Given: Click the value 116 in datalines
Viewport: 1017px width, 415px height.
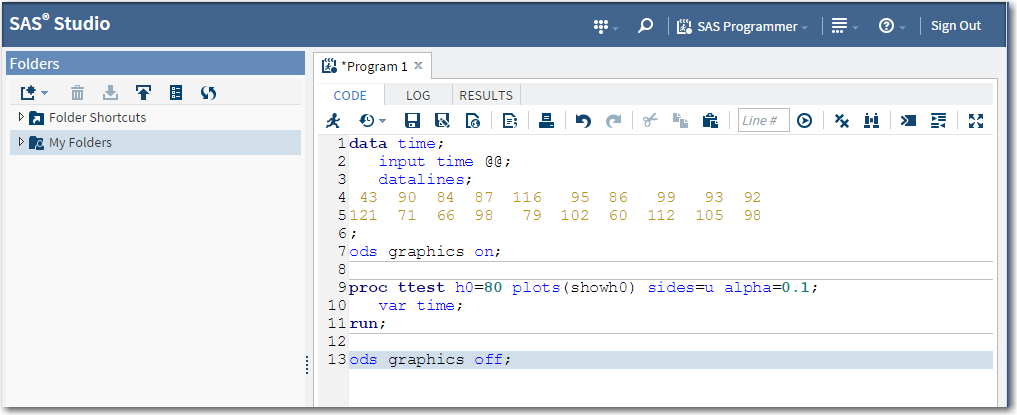Looking at the screenshot, I should (x=527, y=198).
